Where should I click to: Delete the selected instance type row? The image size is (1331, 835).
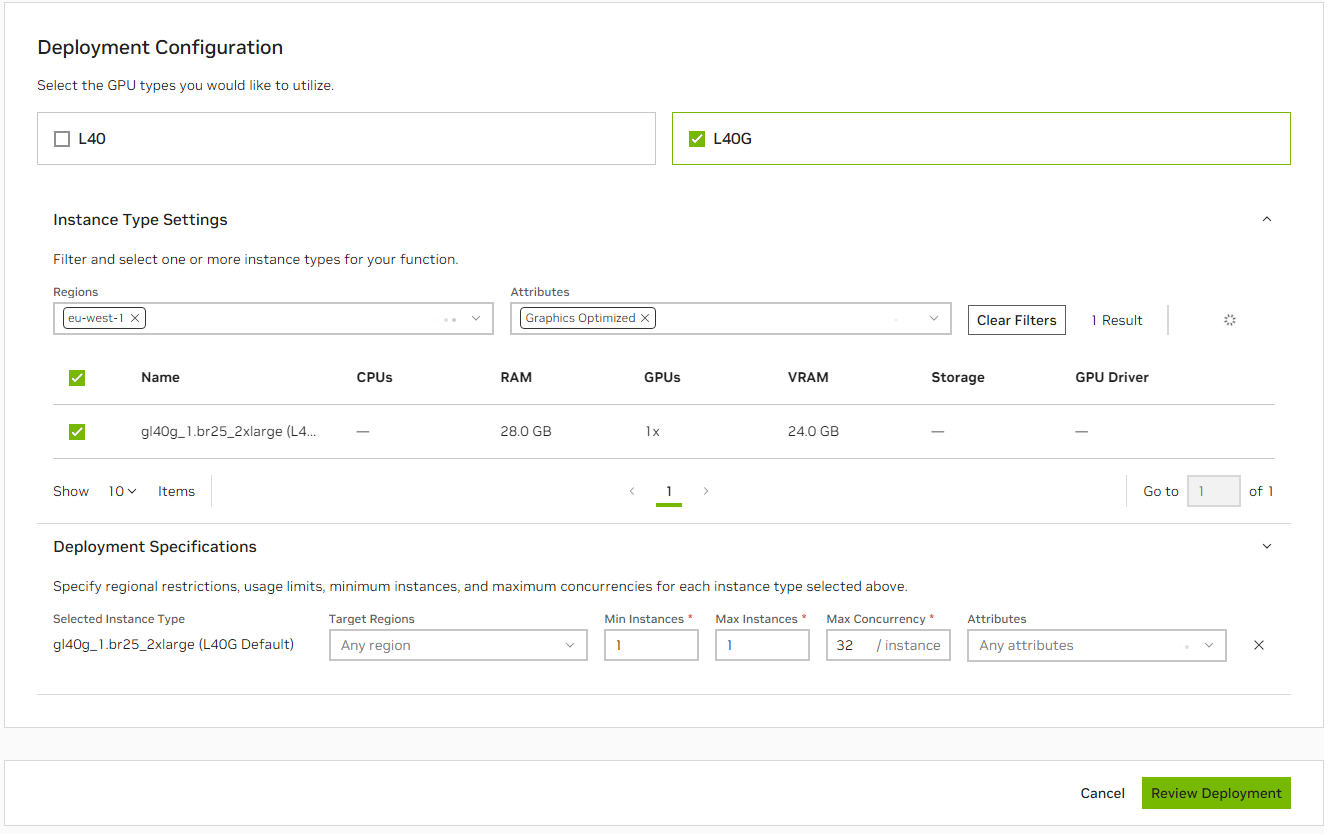point(1259,645)
